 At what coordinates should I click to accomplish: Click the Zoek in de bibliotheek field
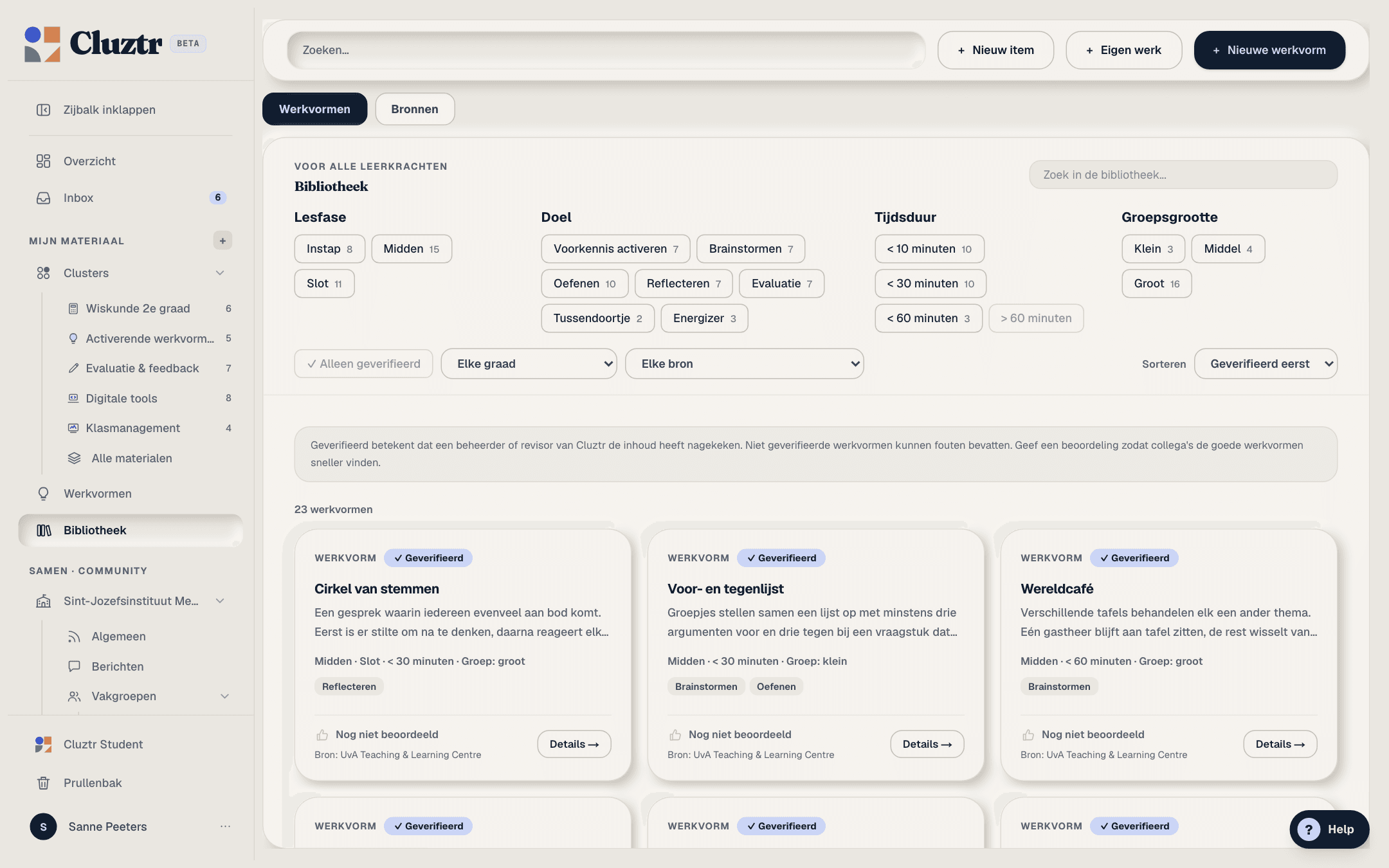coord(1183,175)
